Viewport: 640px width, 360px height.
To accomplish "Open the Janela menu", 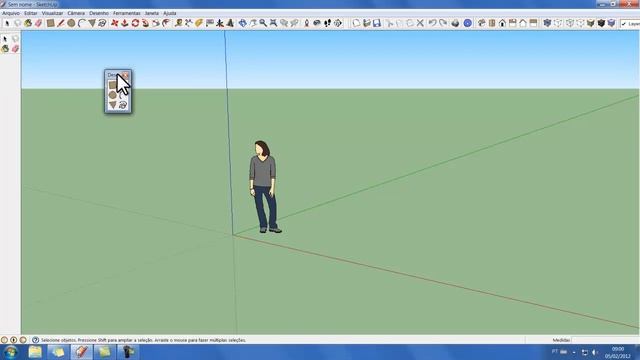I will pyautogui.click(x=151, y=13).
